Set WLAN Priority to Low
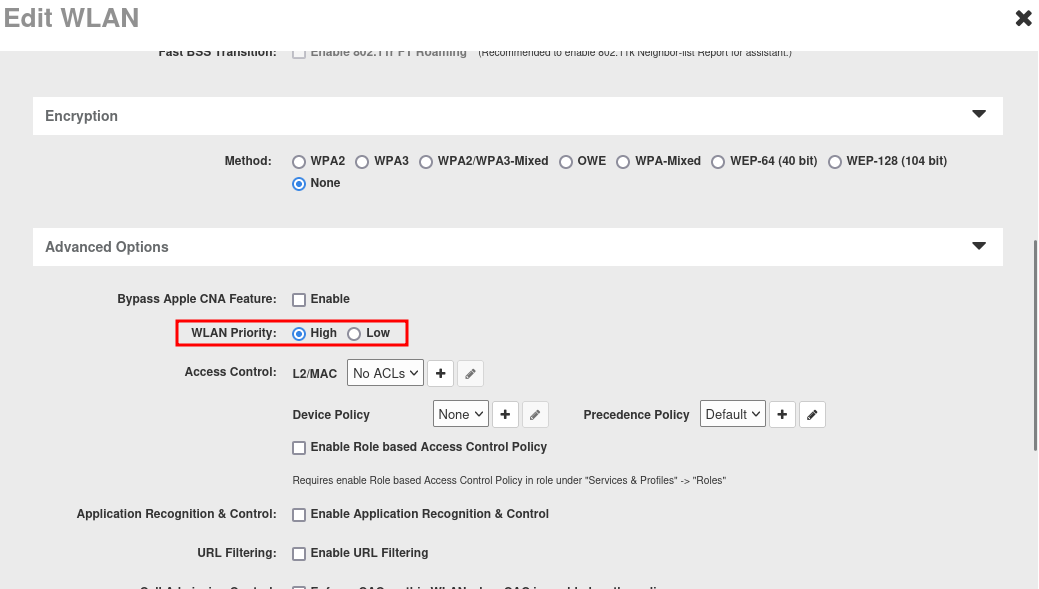1039x589 pixels. point(354,333)
